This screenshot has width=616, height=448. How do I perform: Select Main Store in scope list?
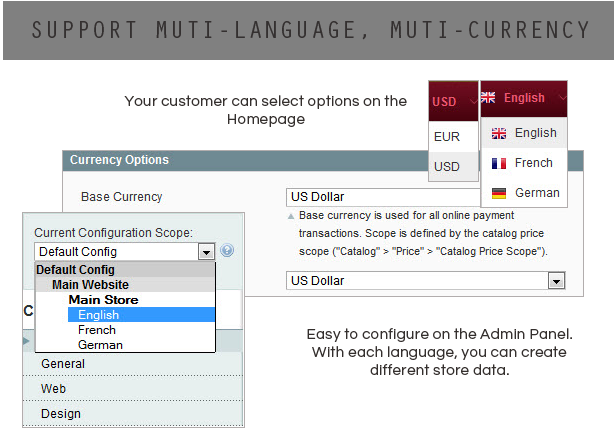pos(125,299)
